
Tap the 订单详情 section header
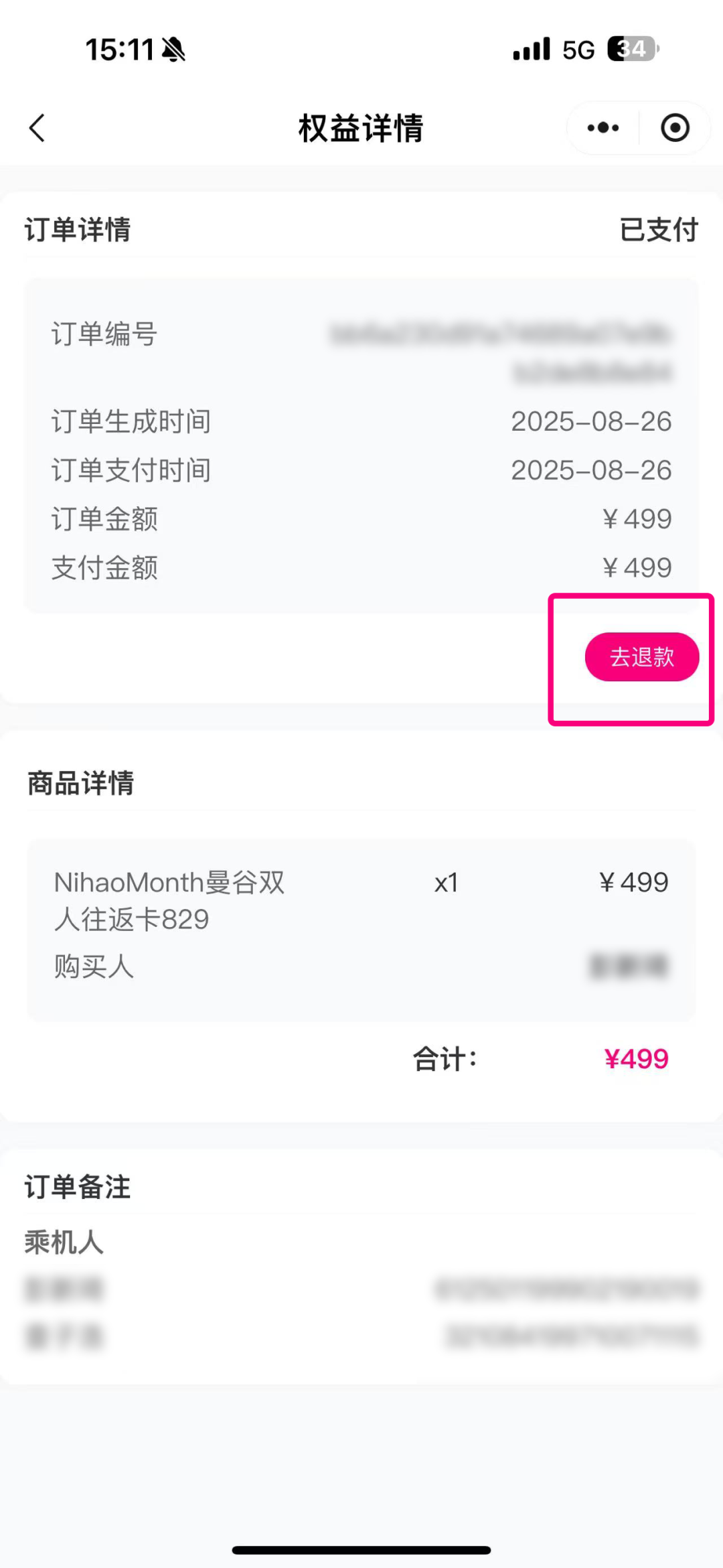pyautogui.click(x=78, y=230)
